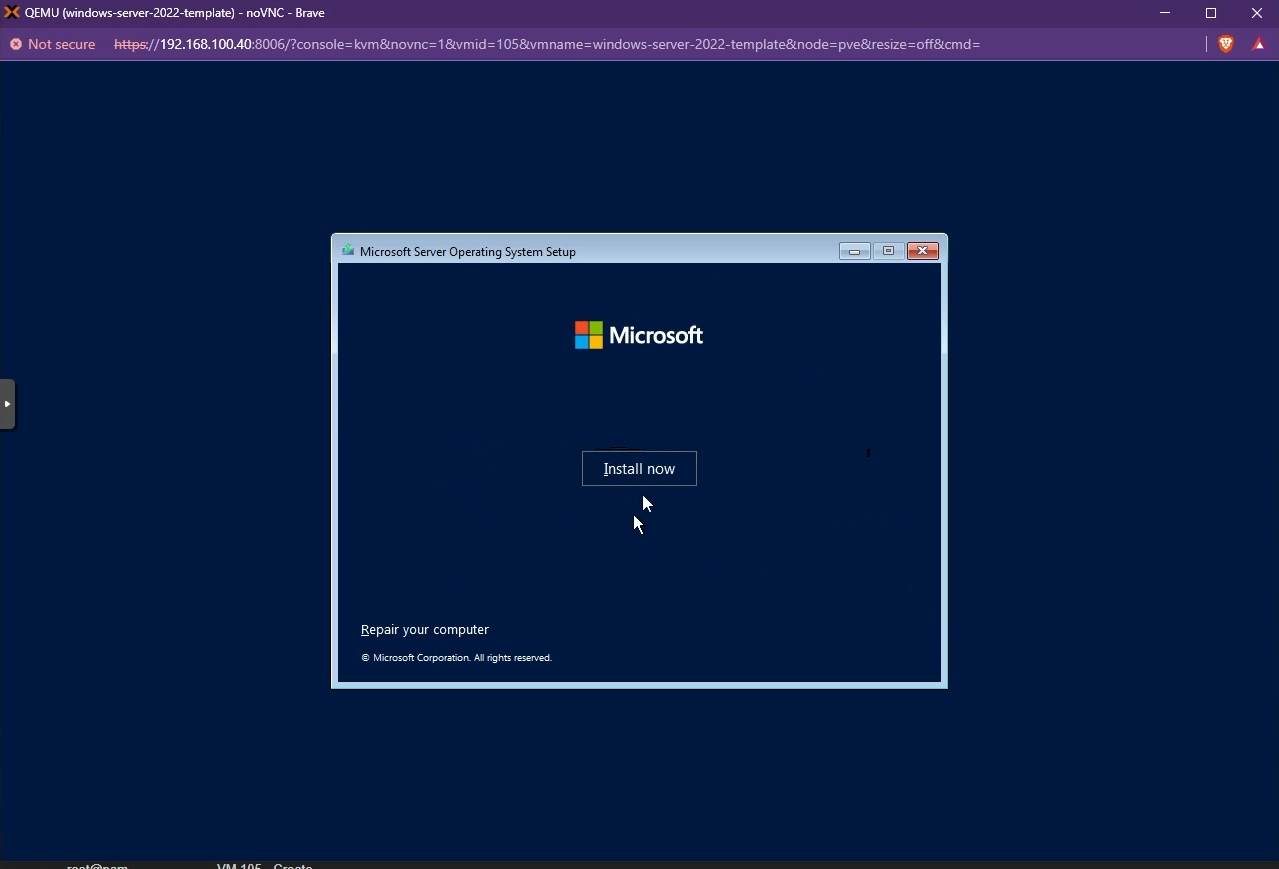The height and width of the screenshot is (869, 1279).
Task: Click the Not secure label
Action: click(x=61, y=44)
